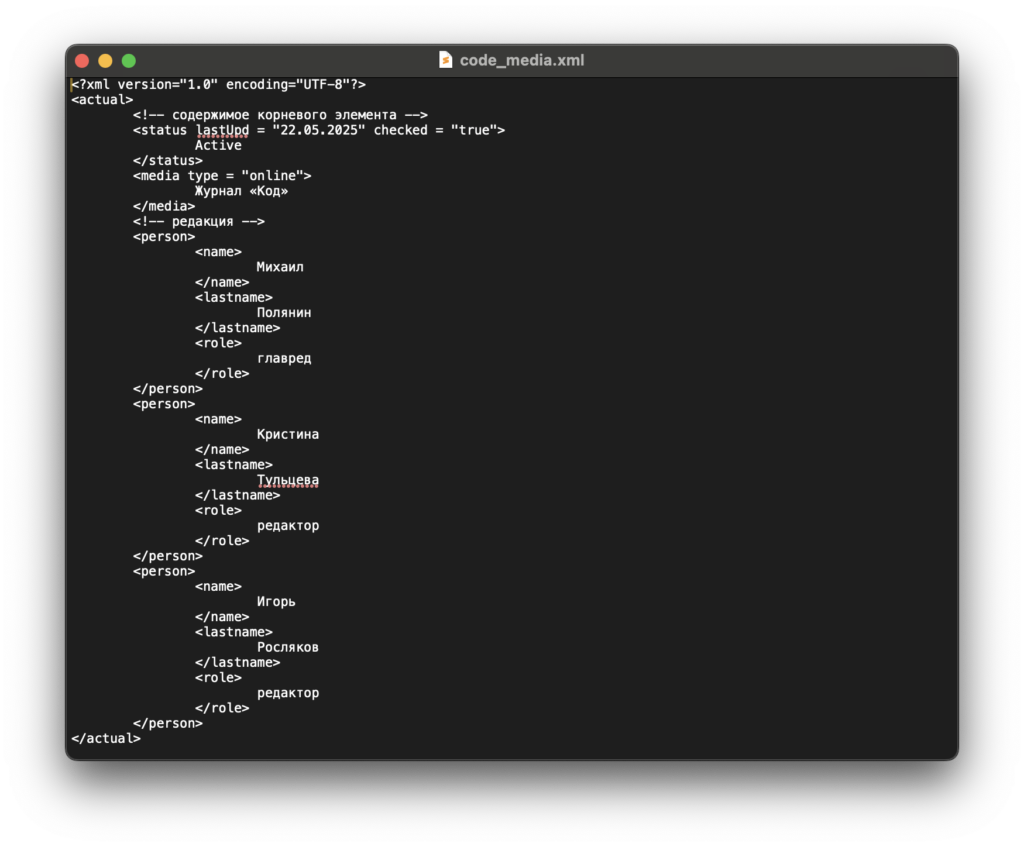The image size is (1024, 847).
Task: Click the редакция comment line
Action: pos(197,221)
